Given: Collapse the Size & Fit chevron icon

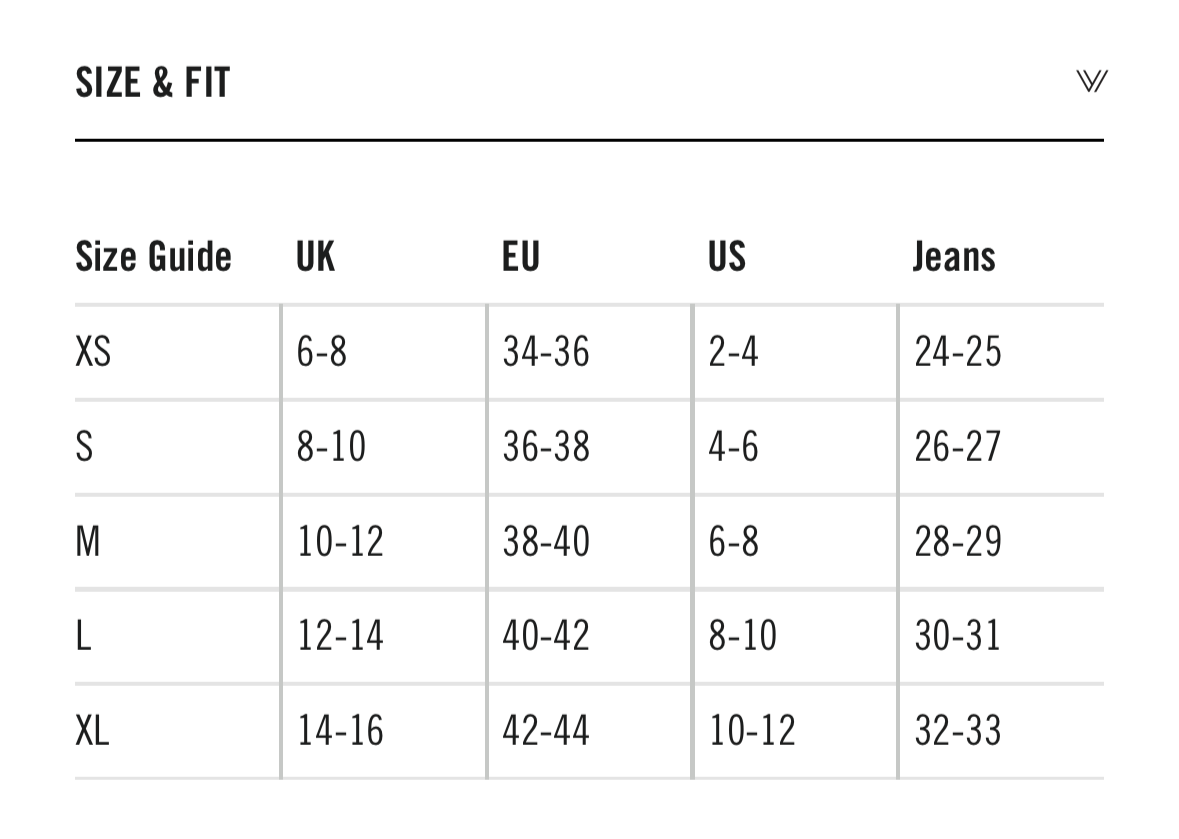Looking at the screenshot, I should tap(1091, 81).
